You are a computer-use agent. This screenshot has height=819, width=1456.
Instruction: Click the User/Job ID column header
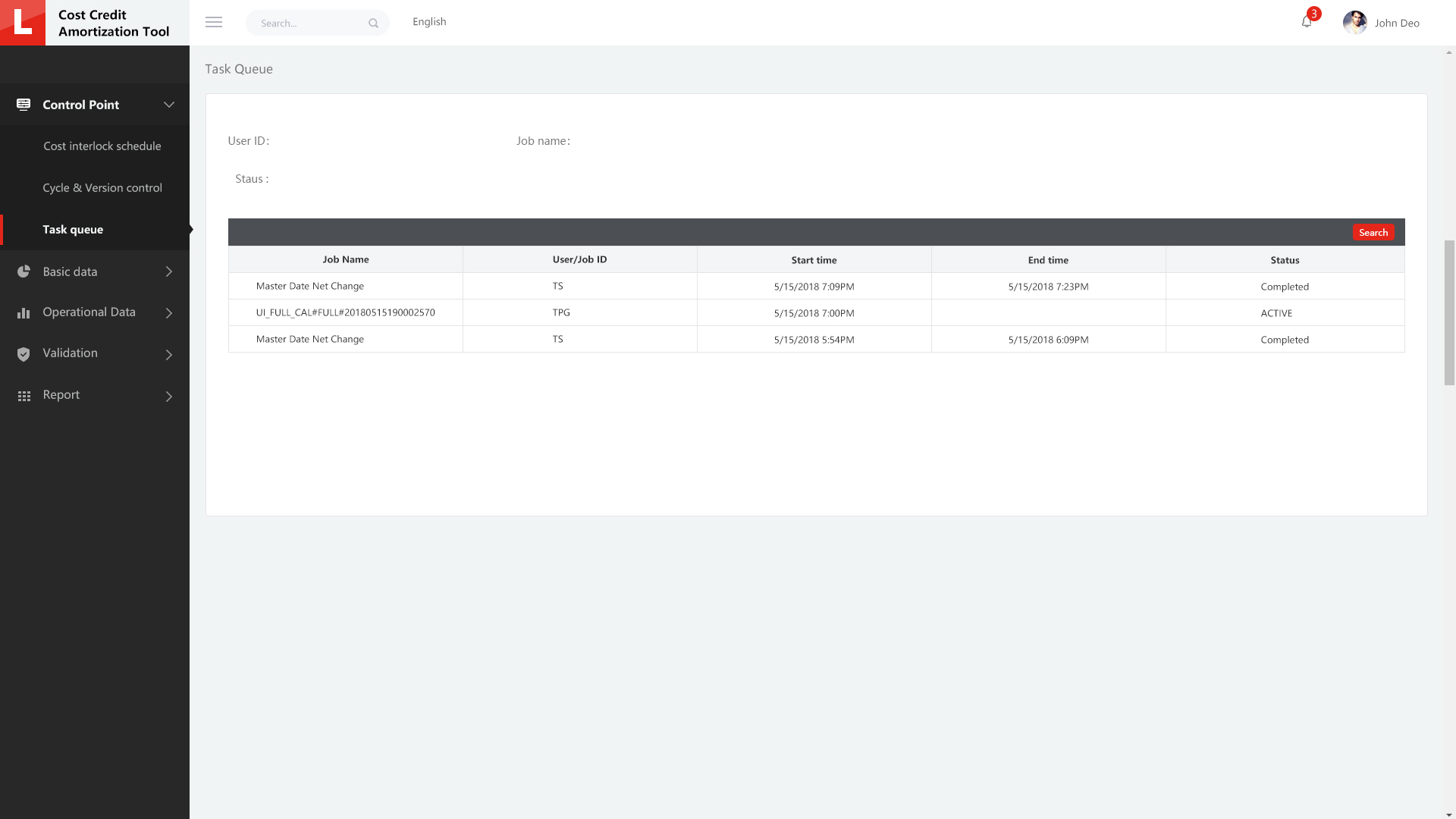click(579, 259)
